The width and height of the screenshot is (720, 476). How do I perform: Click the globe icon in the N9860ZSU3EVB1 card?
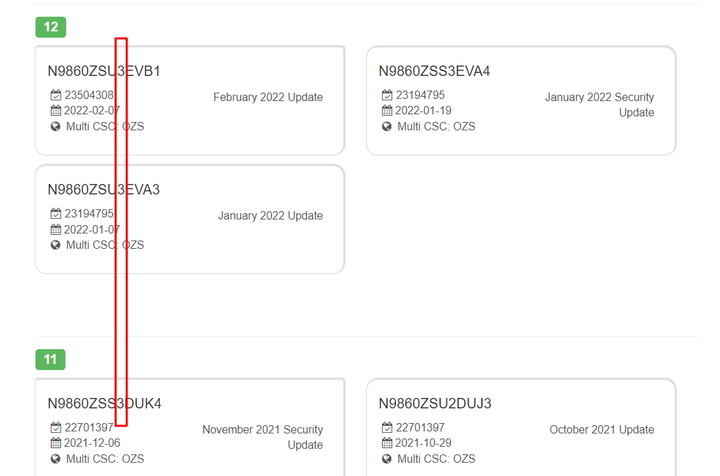pos(56,127)
